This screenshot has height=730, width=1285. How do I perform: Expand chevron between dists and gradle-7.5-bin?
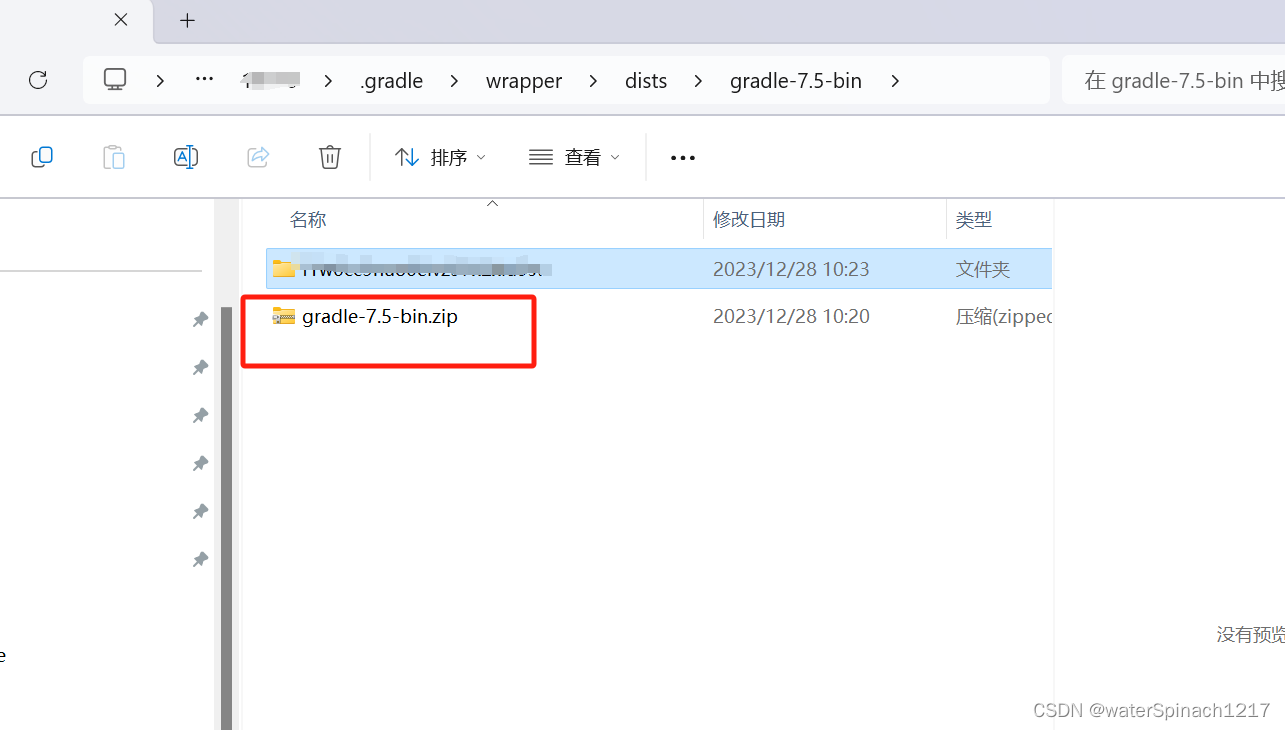coord(697,80)
